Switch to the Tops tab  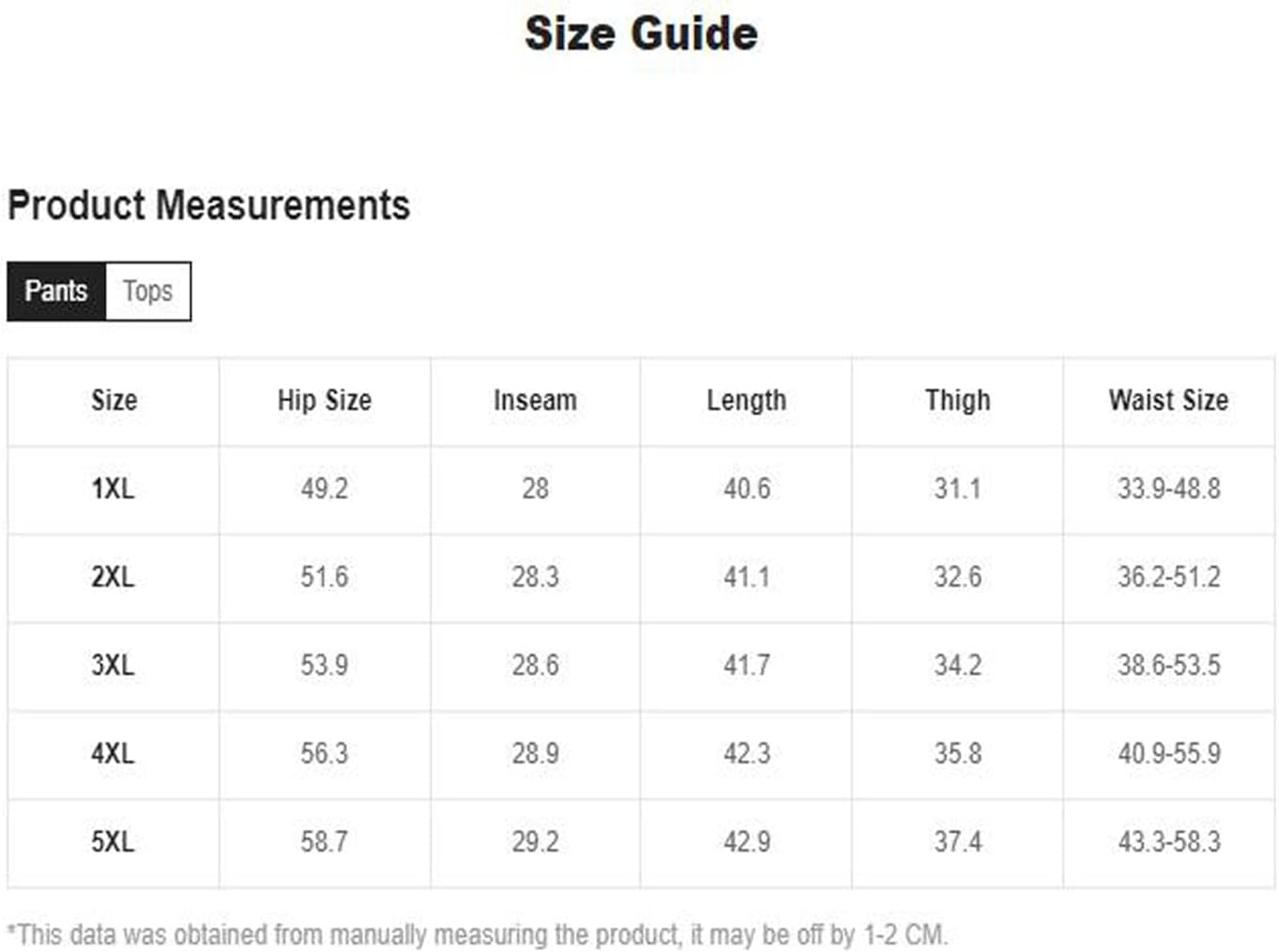pos(148,292)
